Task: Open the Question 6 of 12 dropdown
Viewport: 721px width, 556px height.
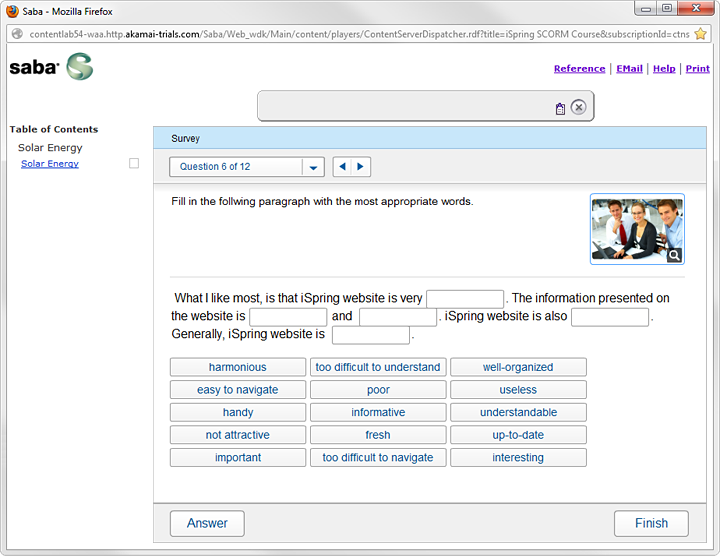Action: coord(247,166)
